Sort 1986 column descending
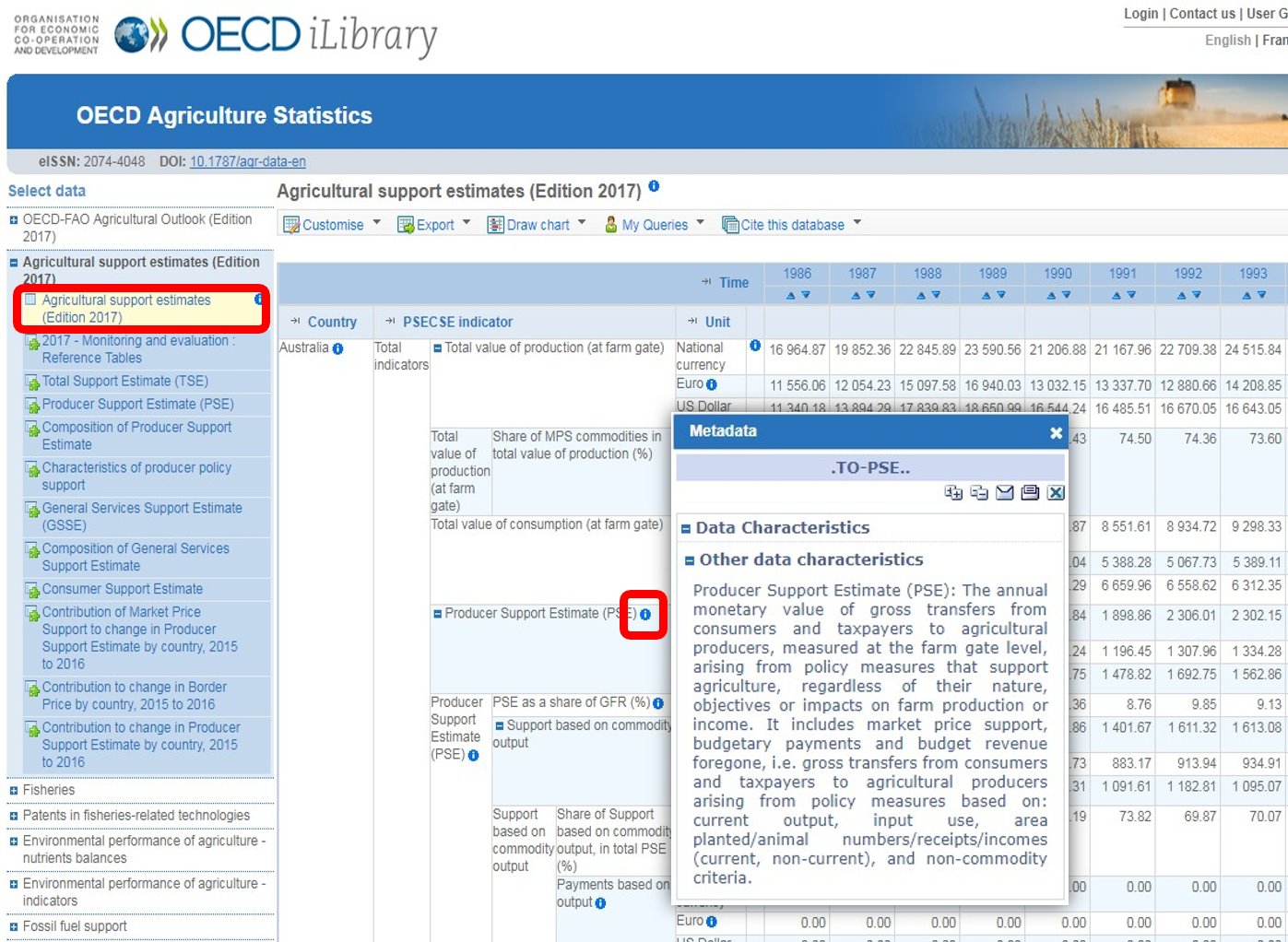 (x=806, y=295)
